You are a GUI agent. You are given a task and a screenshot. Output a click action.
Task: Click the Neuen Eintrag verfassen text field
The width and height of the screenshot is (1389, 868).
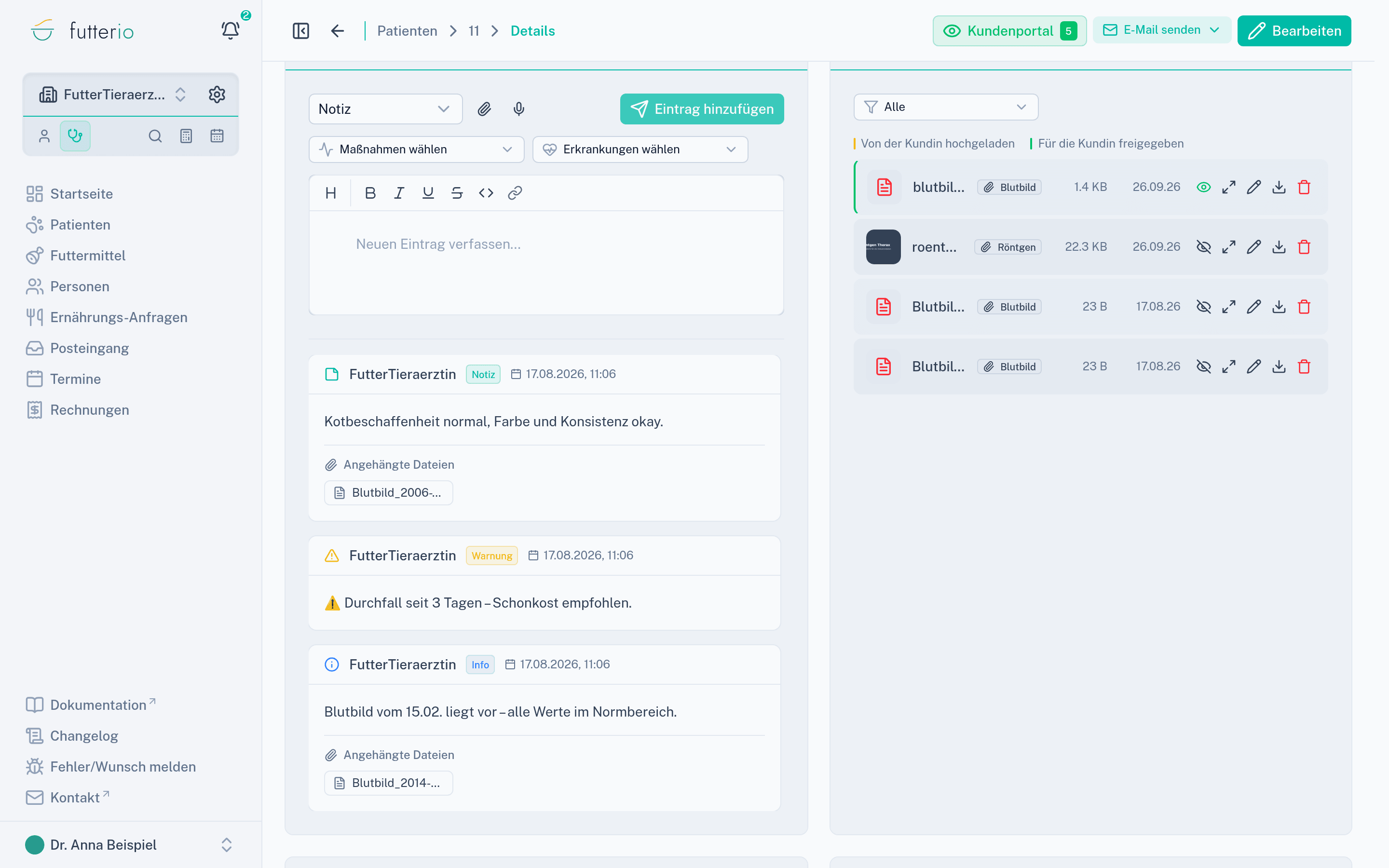[546, 262]
